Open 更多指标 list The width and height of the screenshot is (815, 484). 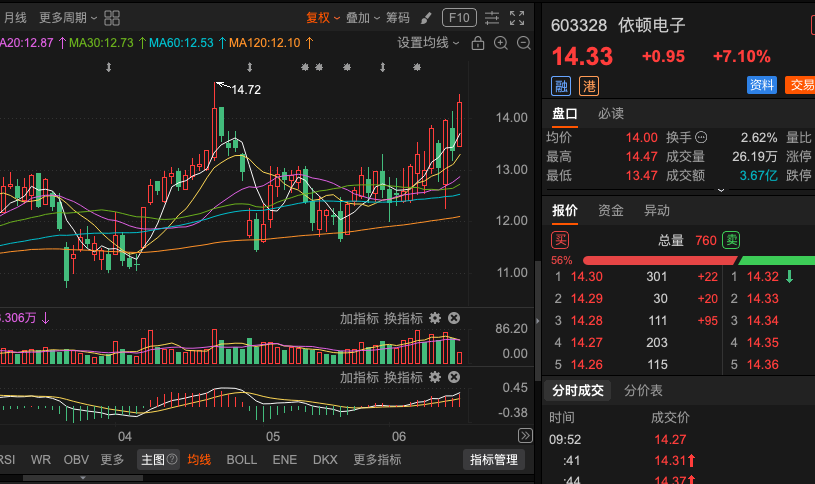click(377, 460)
